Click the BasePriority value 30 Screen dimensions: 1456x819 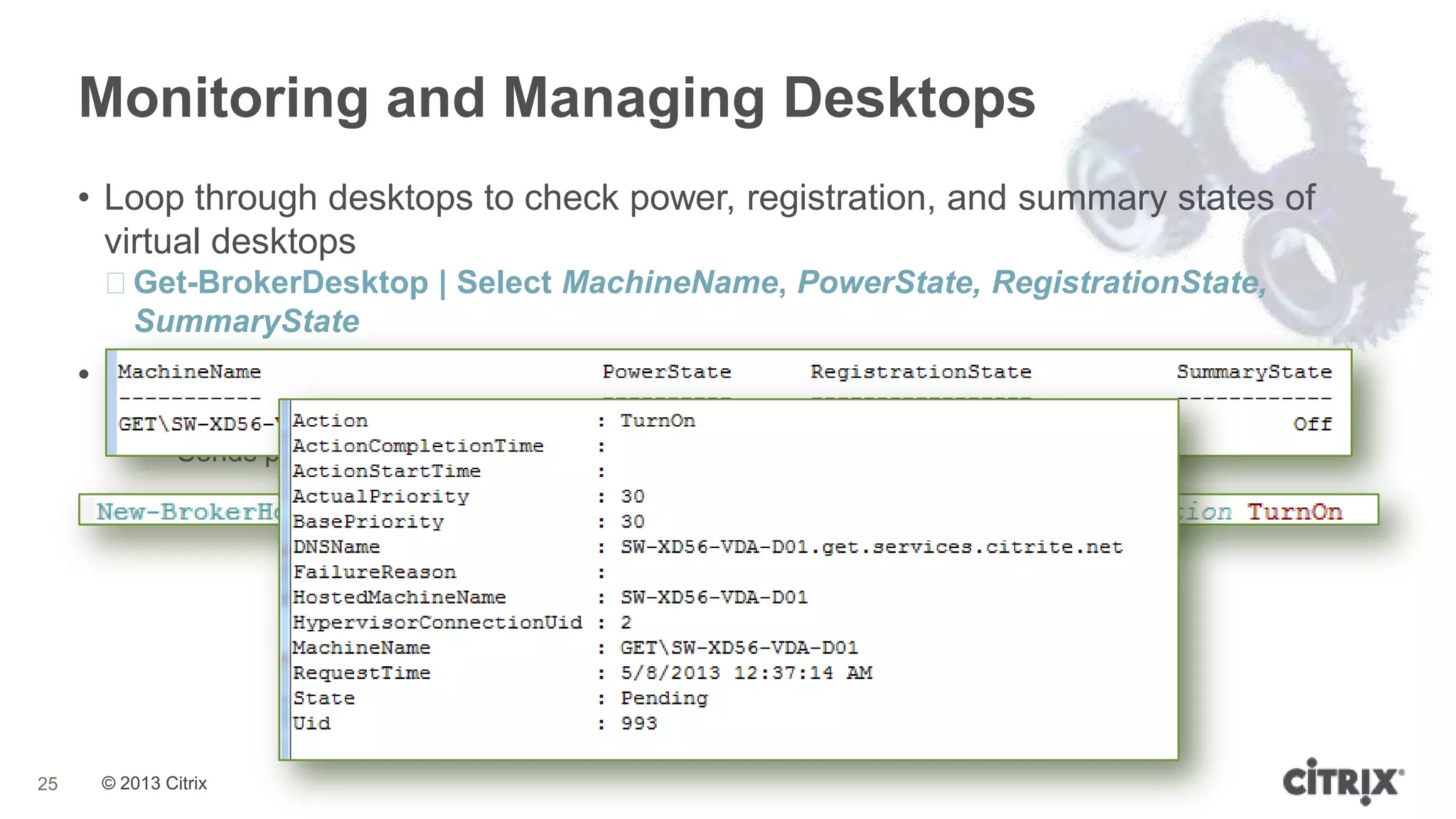click(x=633, y=522)
